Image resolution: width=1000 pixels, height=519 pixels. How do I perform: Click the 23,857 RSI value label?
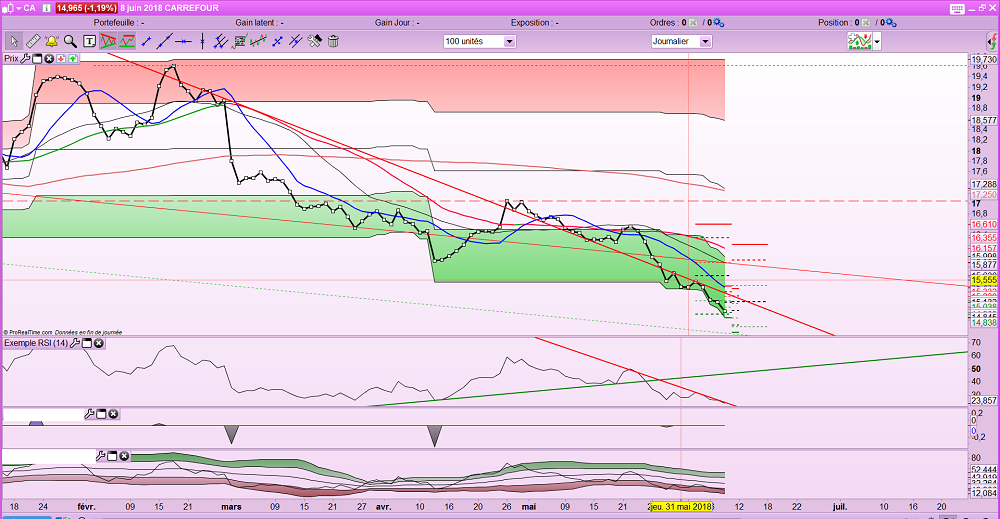(984, 400)
